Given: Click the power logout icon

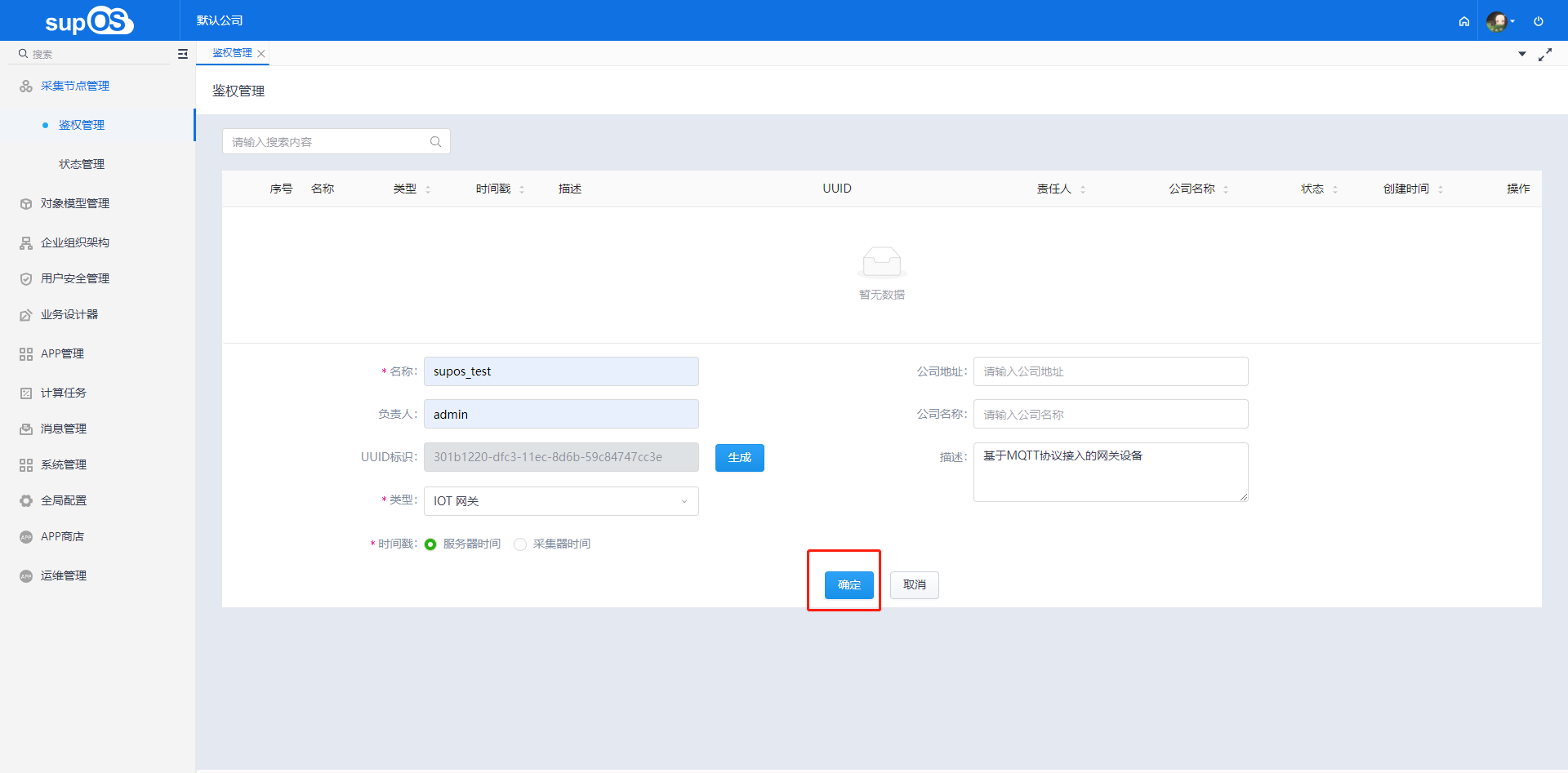Looking at the screenshot, I should (1539, 21).
